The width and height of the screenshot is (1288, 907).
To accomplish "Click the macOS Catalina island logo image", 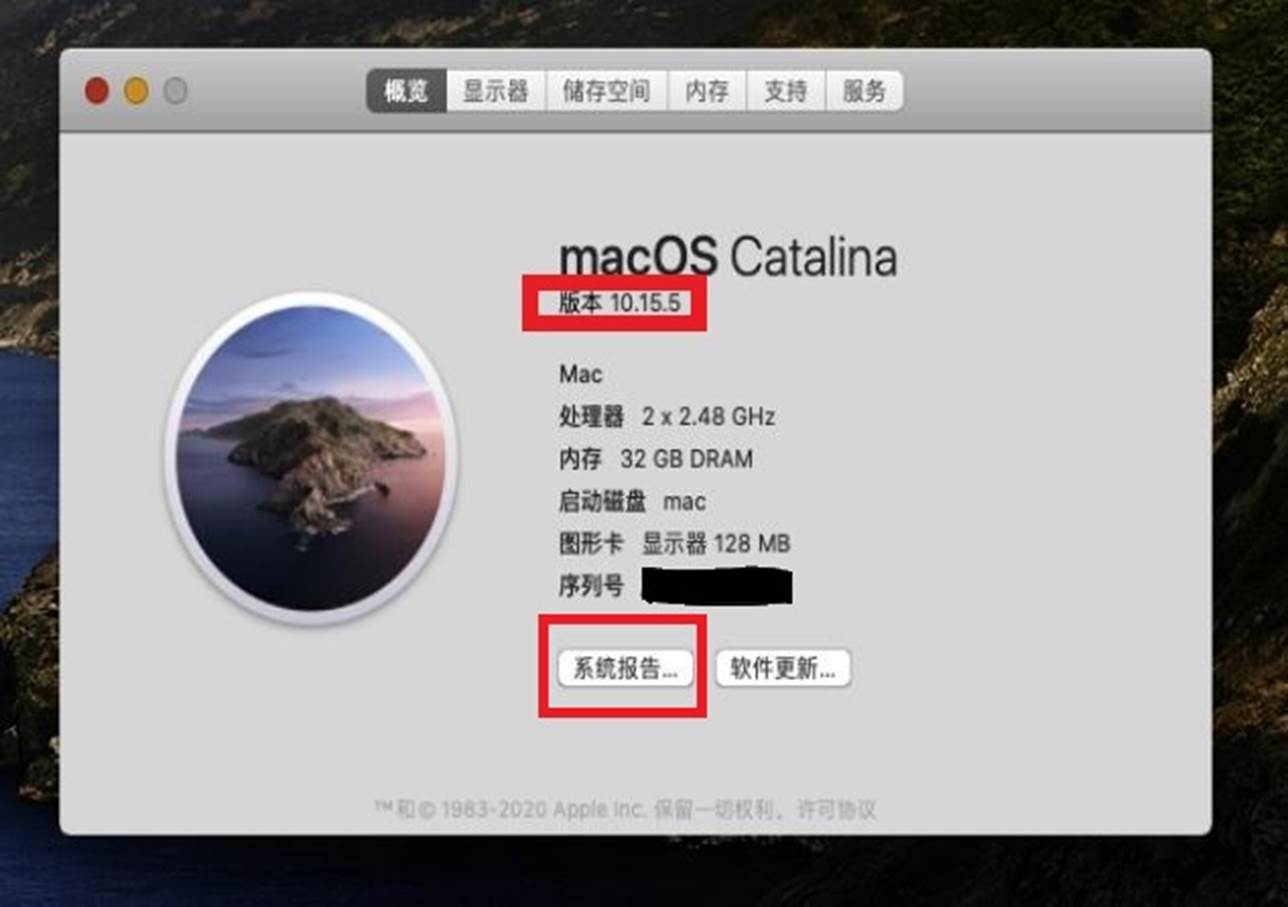I will pyautogui.click(x=311, y=460).
